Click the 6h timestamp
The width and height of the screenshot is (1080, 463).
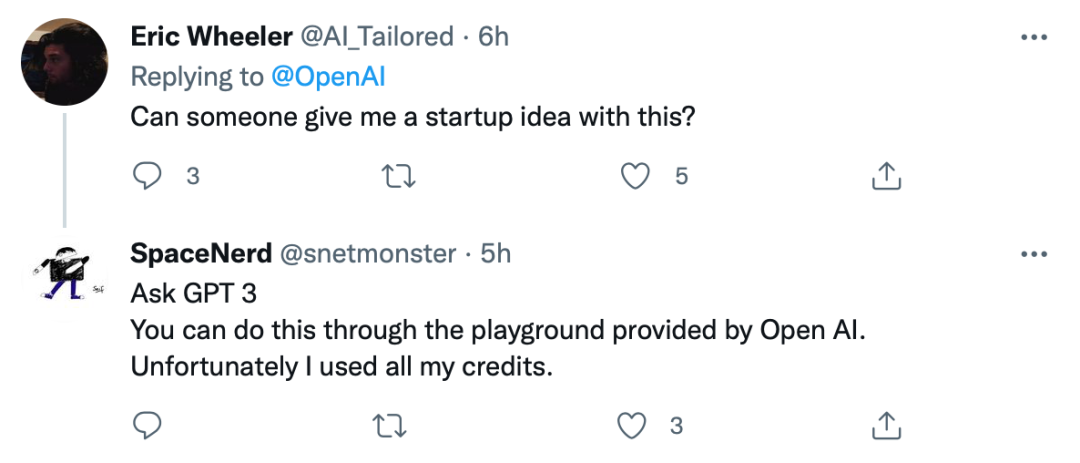494,37
